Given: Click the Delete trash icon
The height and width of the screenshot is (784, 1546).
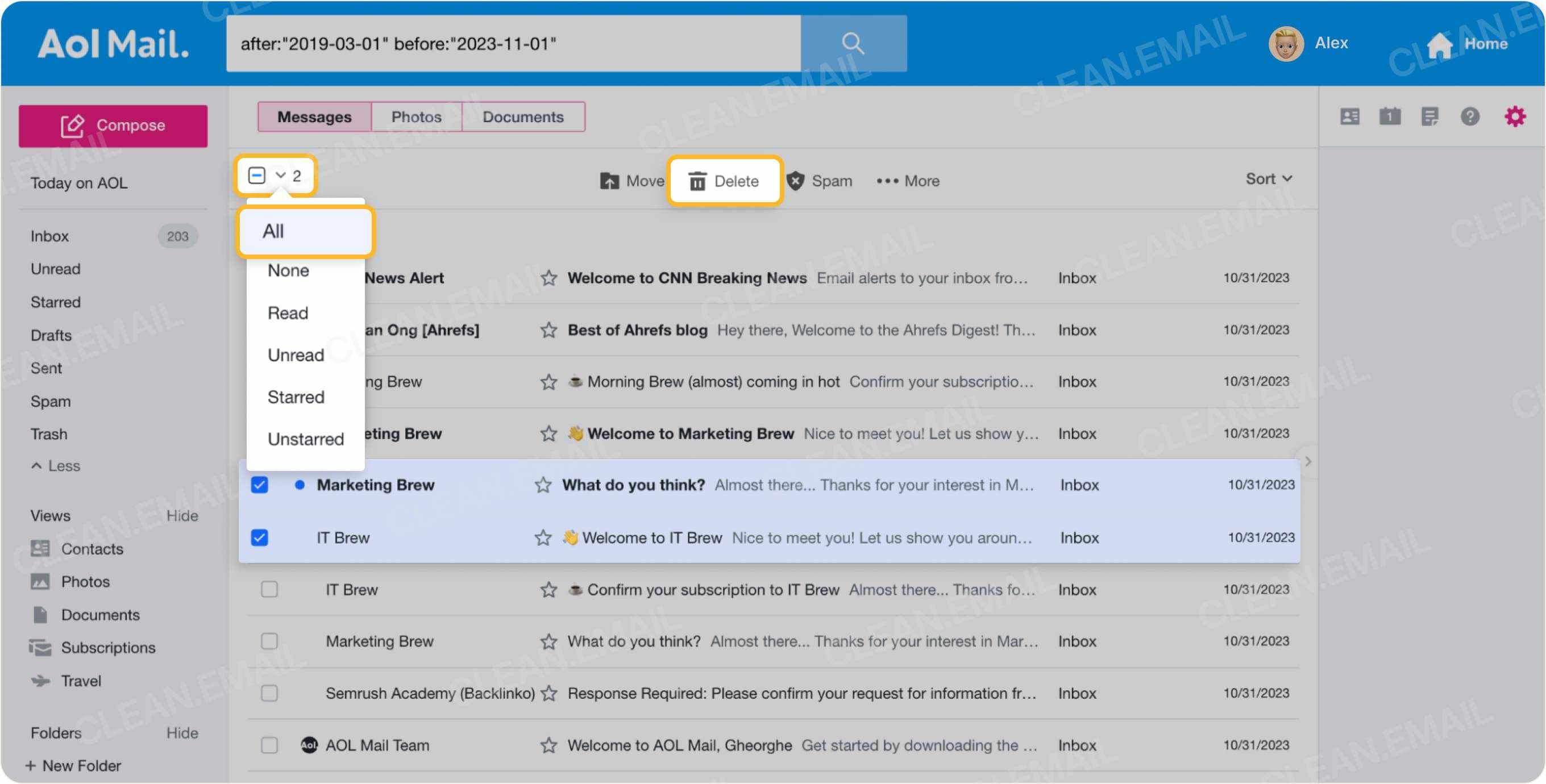Looking at the screenshot, I should pyautogui.click(x=697, y=181).
